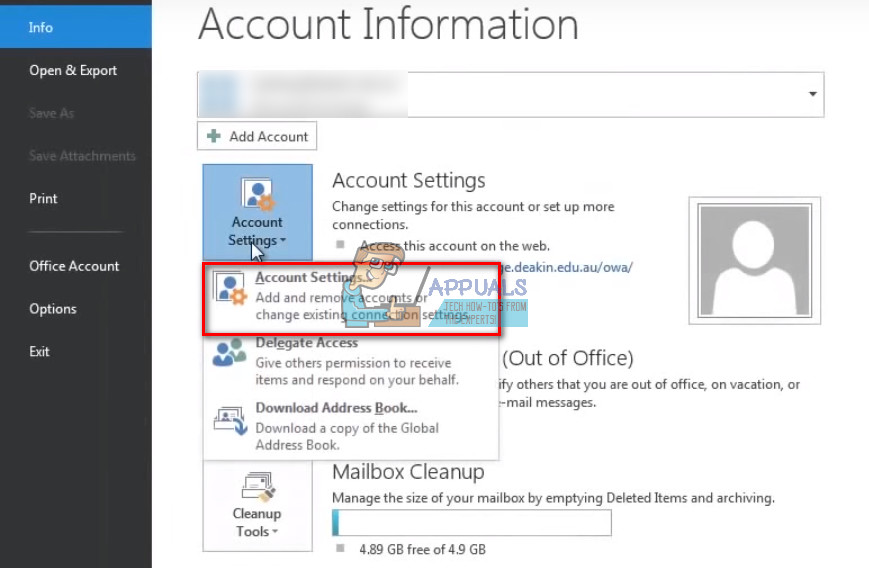This screenshot has width=869, height=568.
Task: Click the Account Settings section heading
Action: pos(408,181)
